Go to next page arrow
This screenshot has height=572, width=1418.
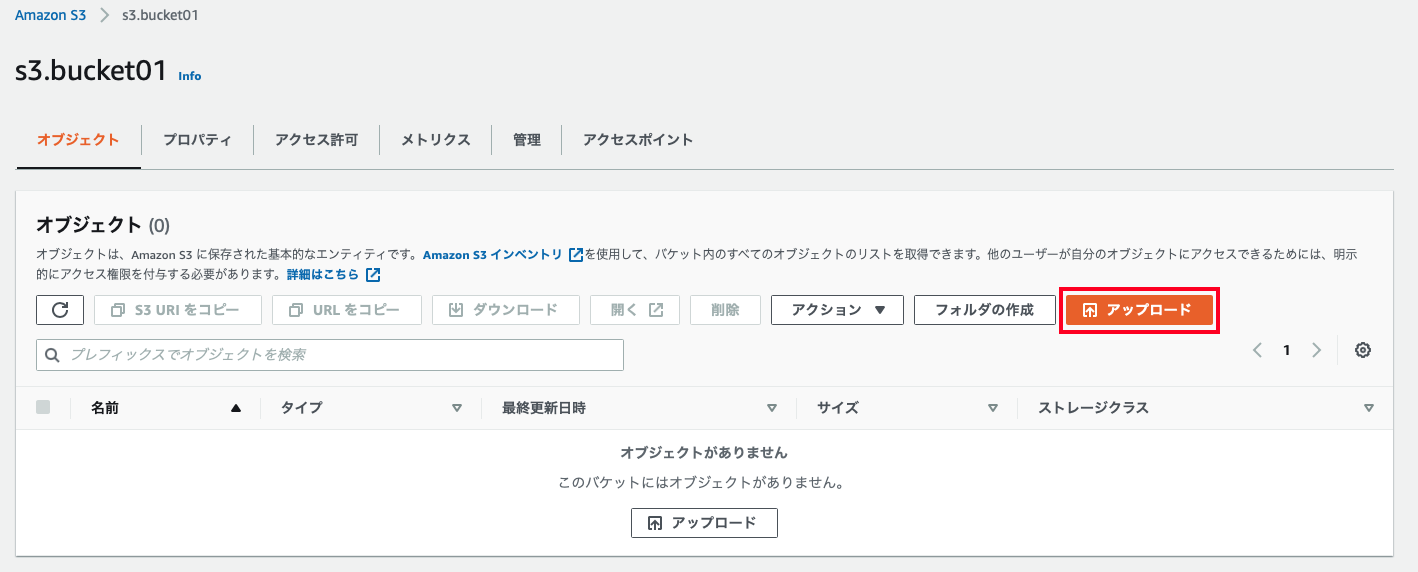click(x=1317, y=350)
